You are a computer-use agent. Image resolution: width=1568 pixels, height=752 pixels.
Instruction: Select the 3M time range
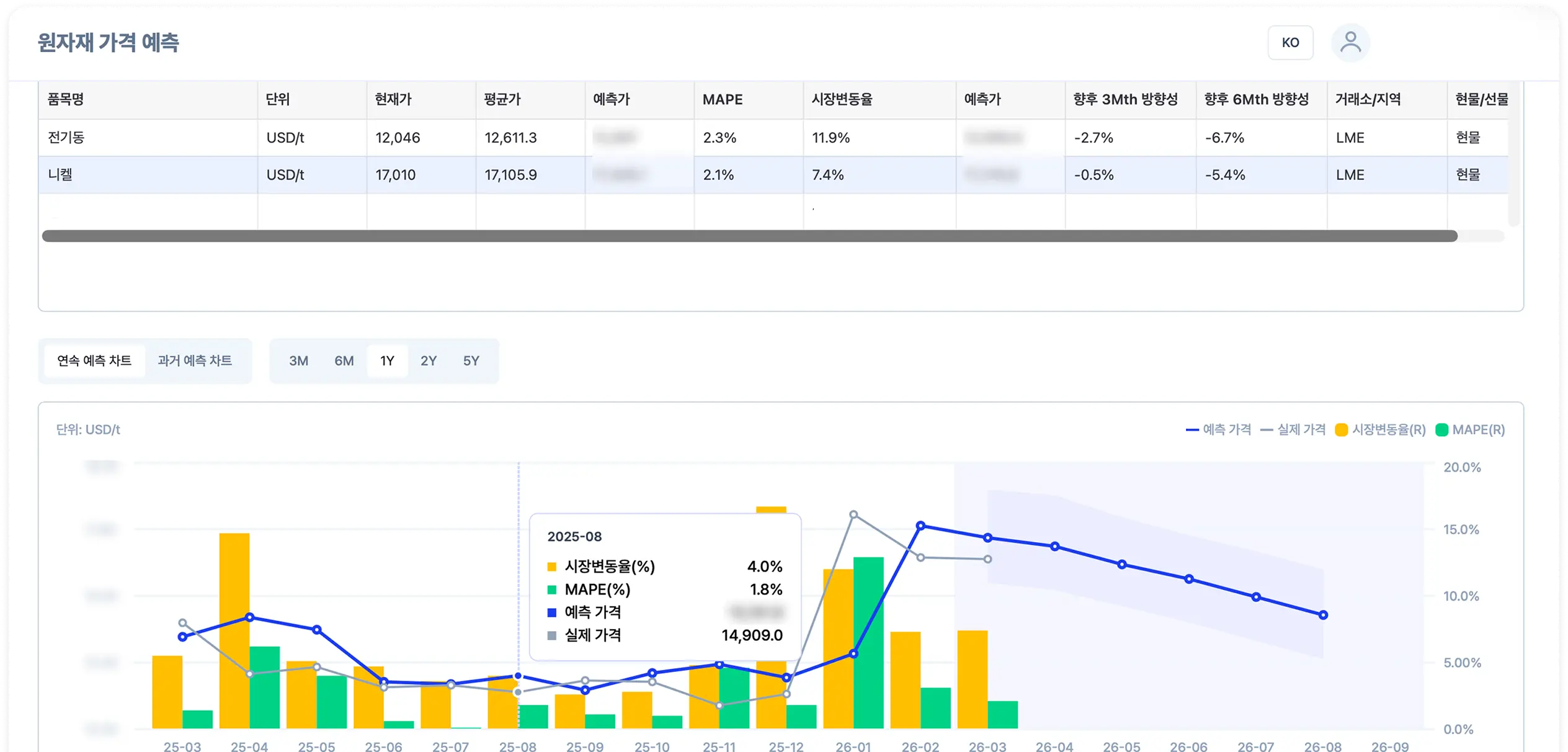(x=298, y=360)
